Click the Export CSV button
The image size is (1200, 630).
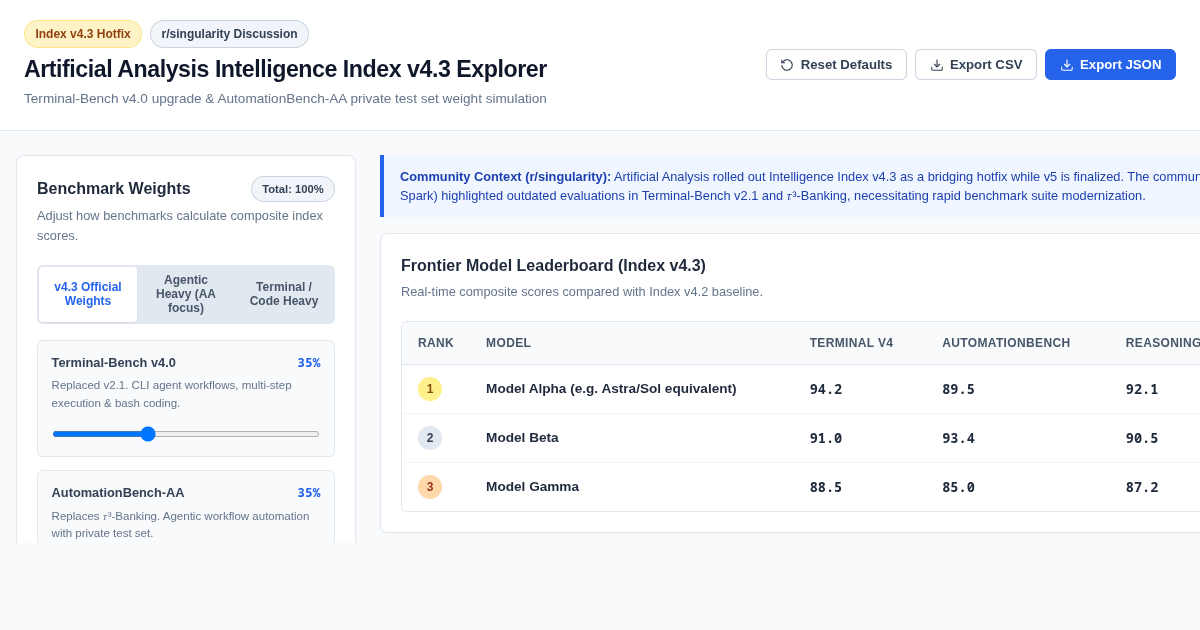tap(976, 65)
